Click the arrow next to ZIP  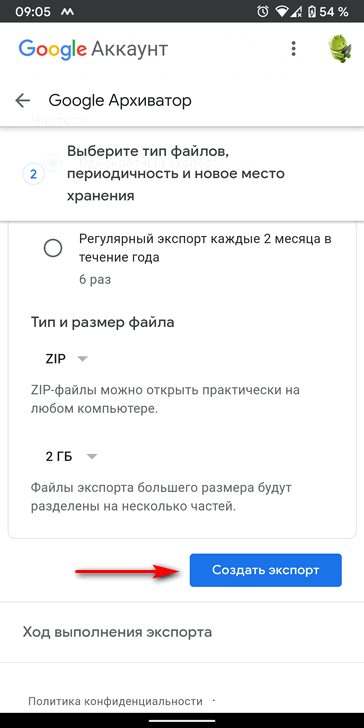(82, 359)
